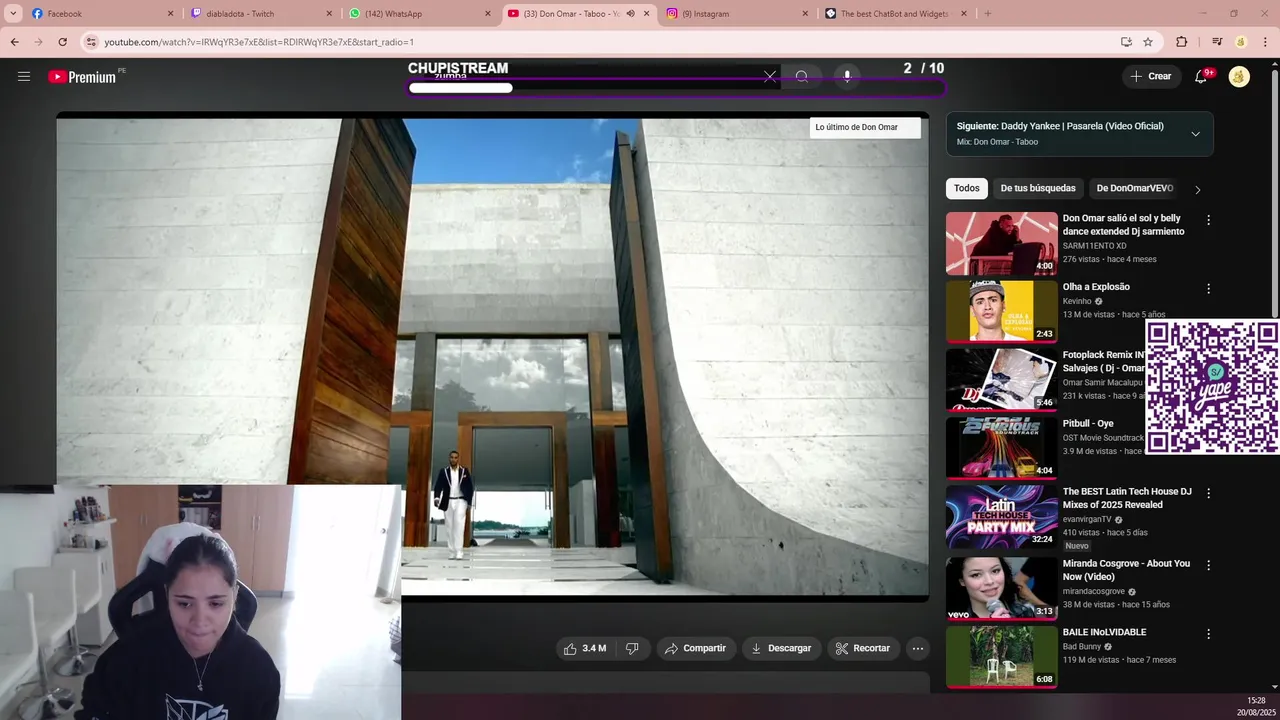Share the video via Compartir

click(696, 648)
